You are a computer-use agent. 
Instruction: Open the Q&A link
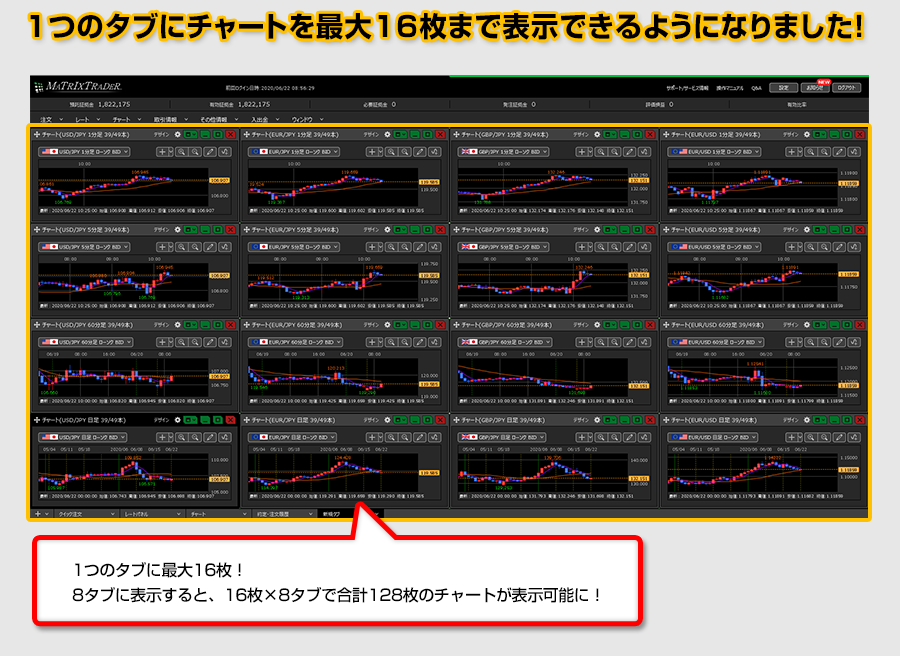[x=757, y=88]
